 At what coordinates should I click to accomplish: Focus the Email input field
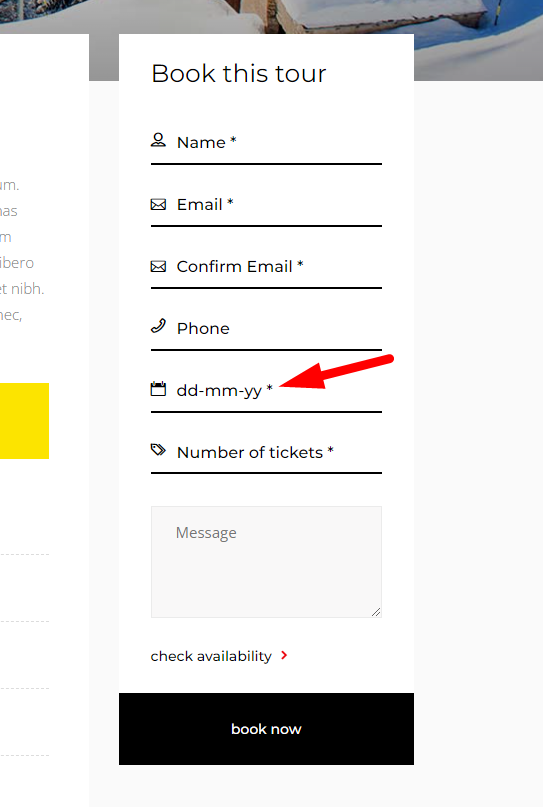point(266,205)
